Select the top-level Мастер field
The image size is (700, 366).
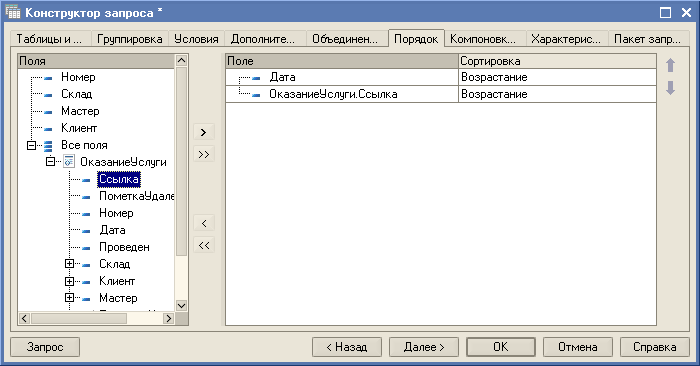[x=80, y=111]
